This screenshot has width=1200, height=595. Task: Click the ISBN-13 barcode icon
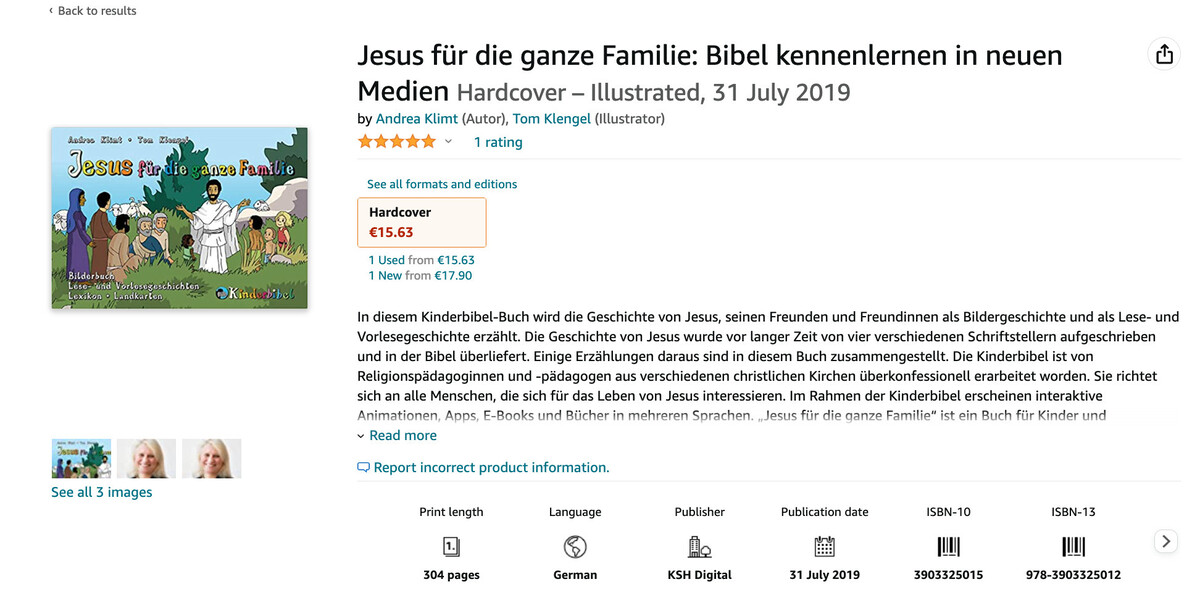1073,546
